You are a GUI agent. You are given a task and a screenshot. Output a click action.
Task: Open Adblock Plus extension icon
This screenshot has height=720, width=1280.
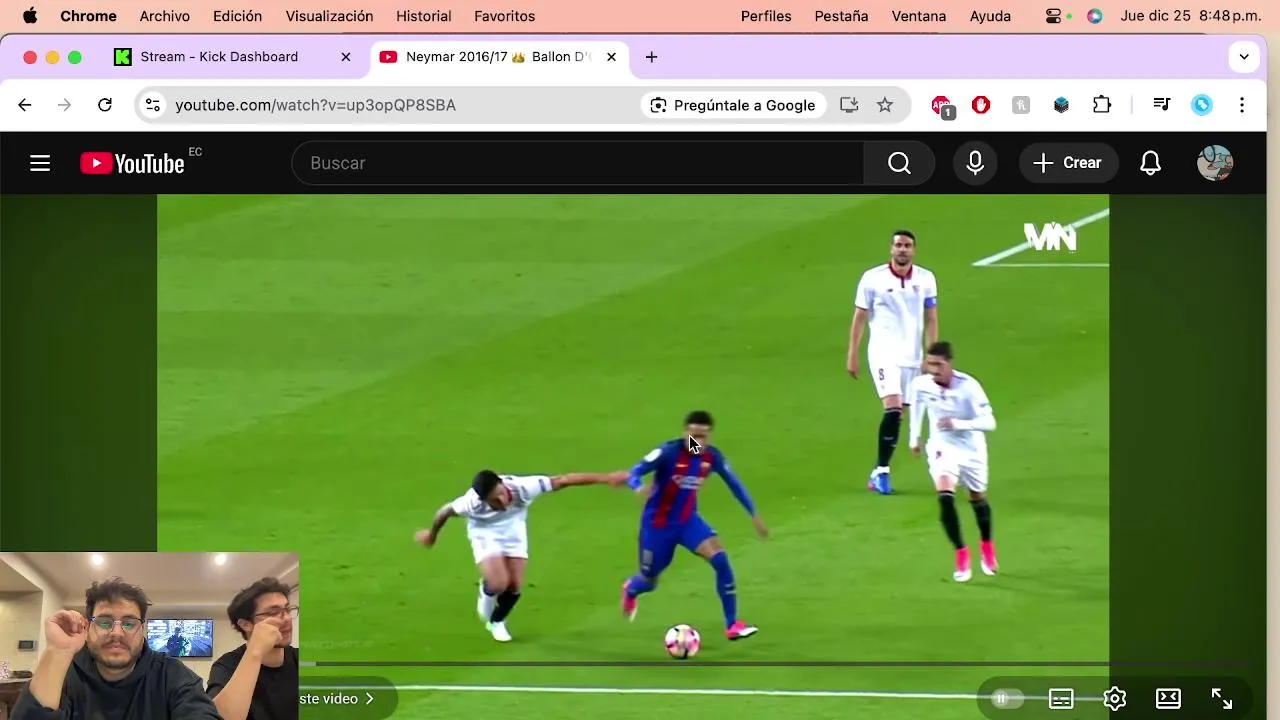click(x=942, y=105)
